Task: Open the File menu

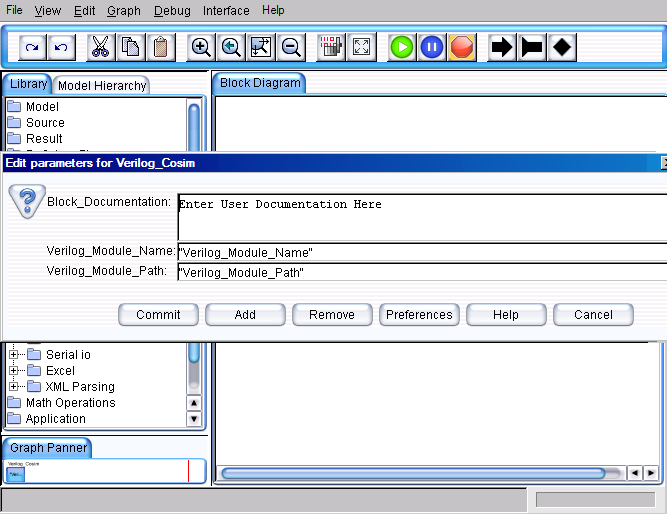Action: pyautogui.click(x=14, y=10)
